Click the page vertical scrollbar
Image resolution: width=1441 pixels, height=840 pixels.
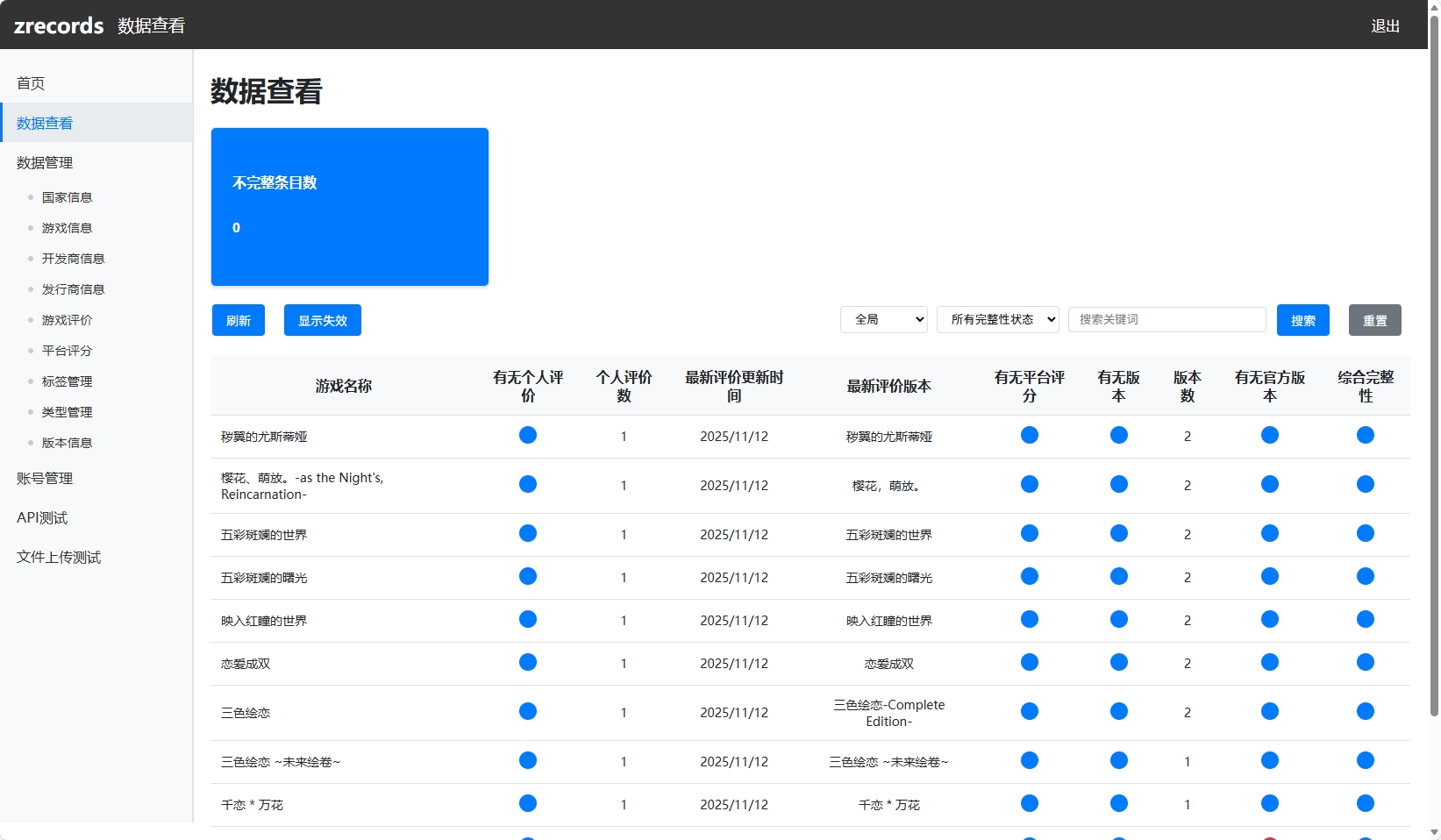(x=1434, y=351)
